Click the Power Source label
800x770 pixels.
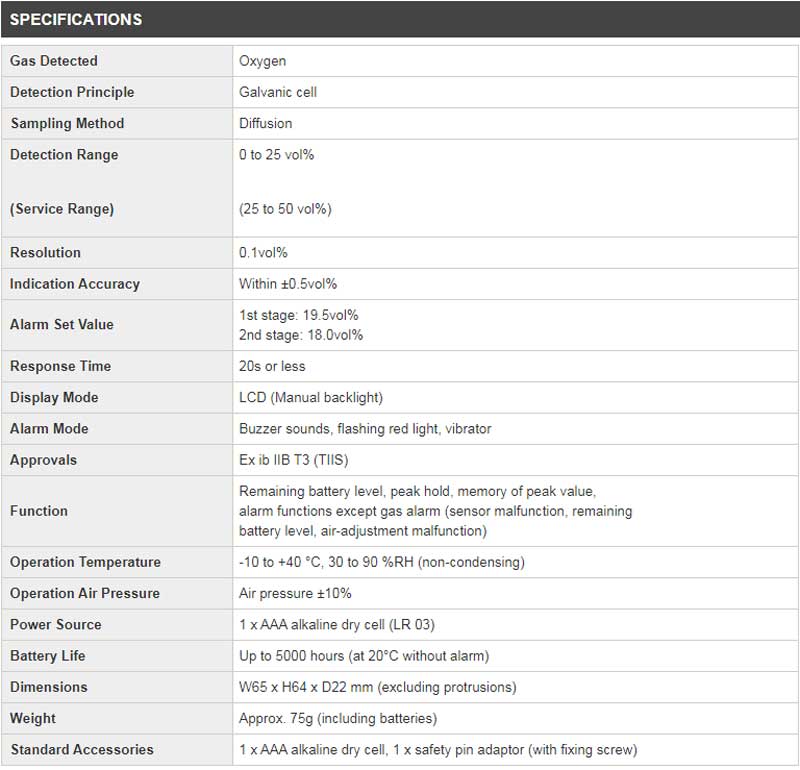pyautogui.click(x=55, y=624)
